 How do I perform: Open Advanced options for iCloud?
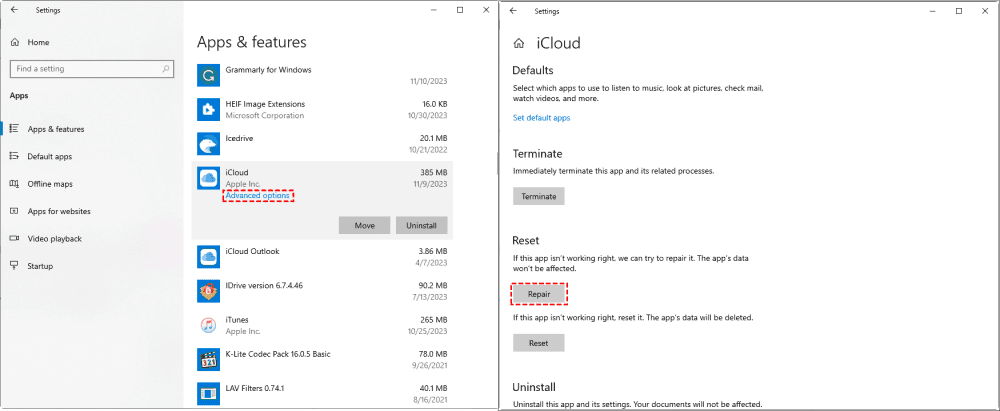258,196
